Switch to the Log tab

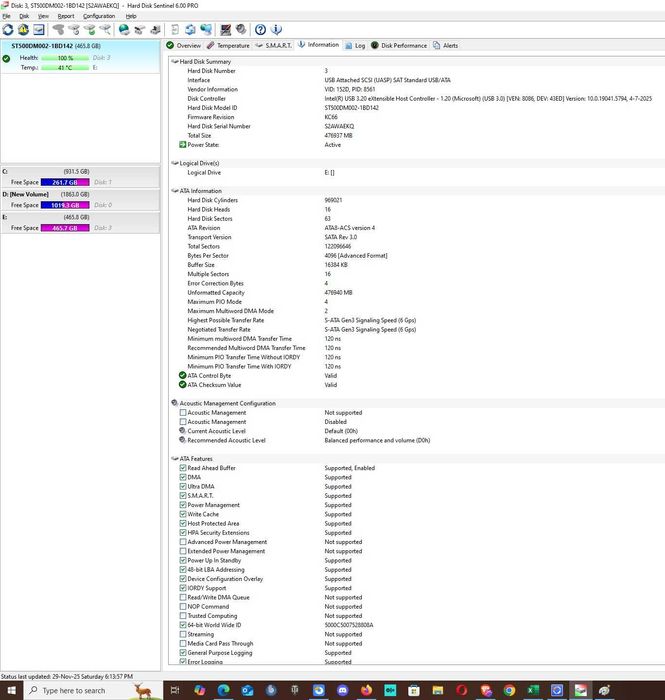[355, 46]
